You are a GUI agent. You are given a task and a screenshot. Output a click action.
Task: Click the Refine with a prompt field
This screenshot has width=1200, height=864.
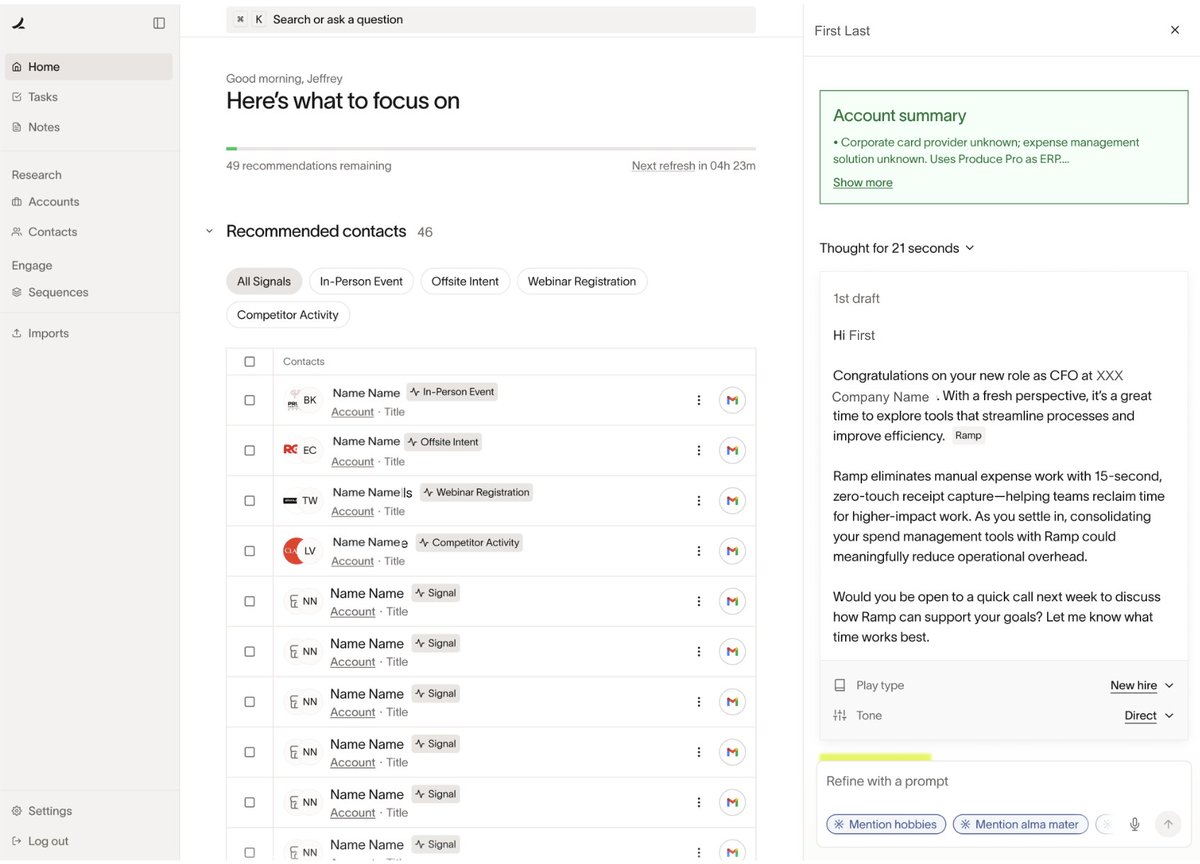(x=1003, y=781)
